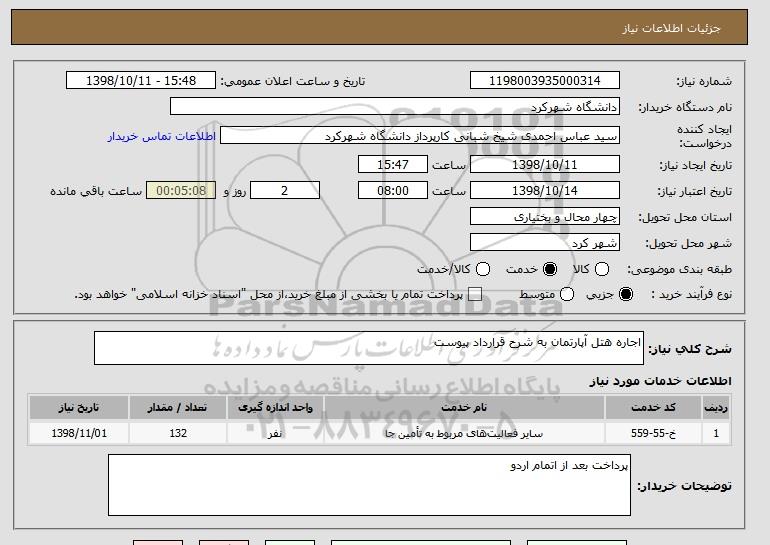Click the buyer notes text area
Screen dimensions: 770x545
369,485
